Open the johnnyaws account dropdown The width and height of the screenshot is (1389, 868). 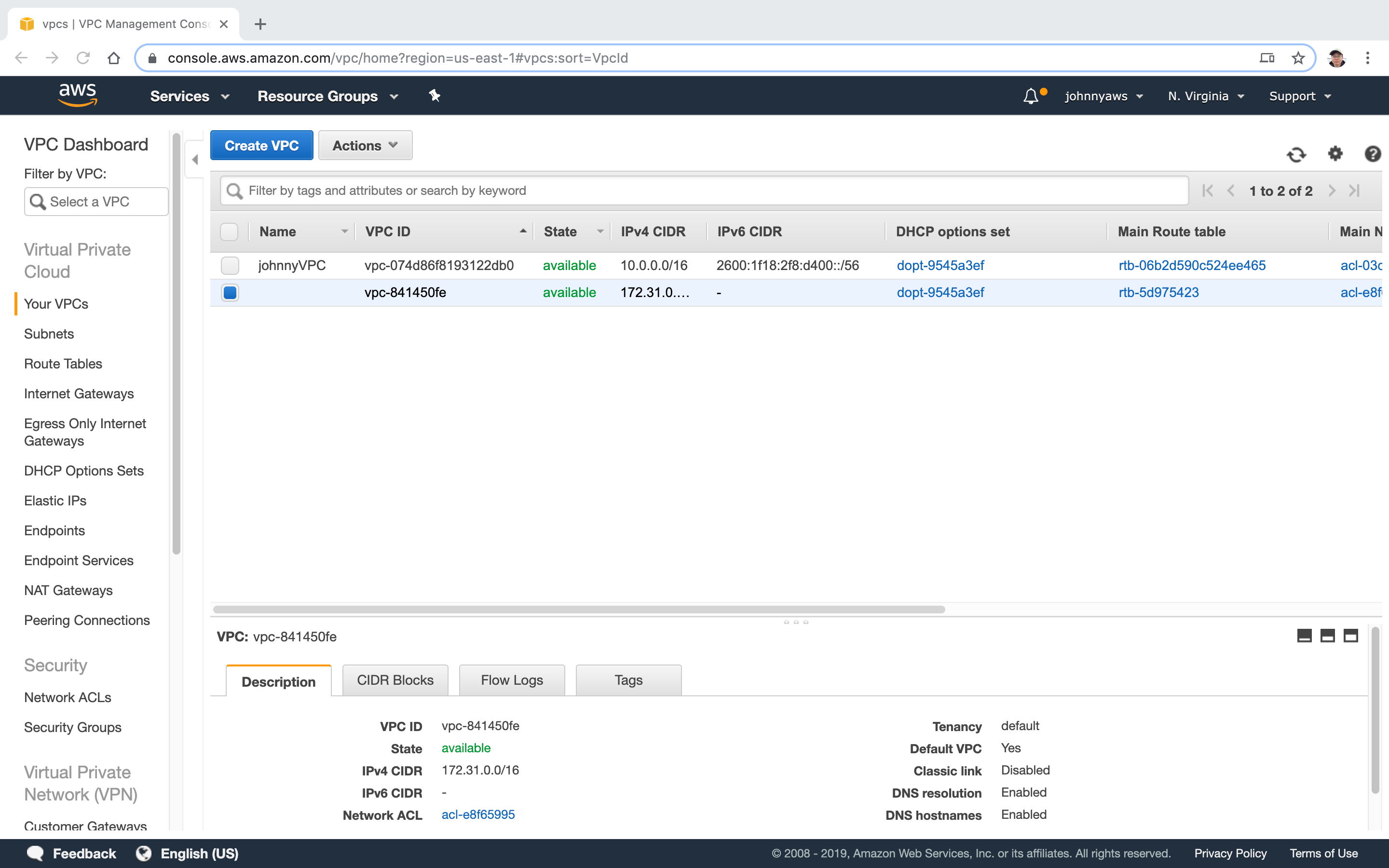pyautogui.click(x=1104, y=96)
